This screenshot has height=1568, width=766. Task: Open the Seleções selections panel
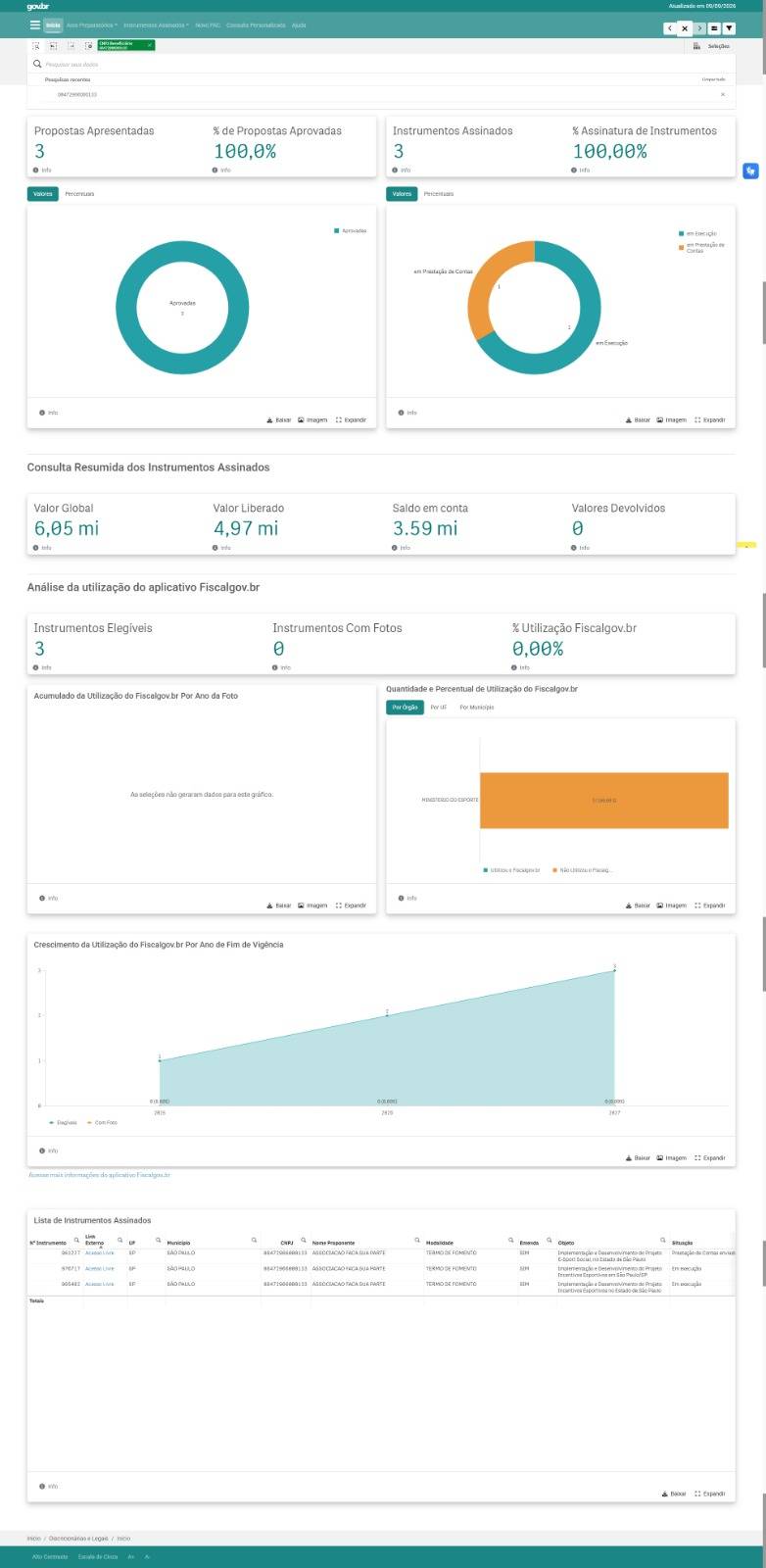click(x=712, y=46)
